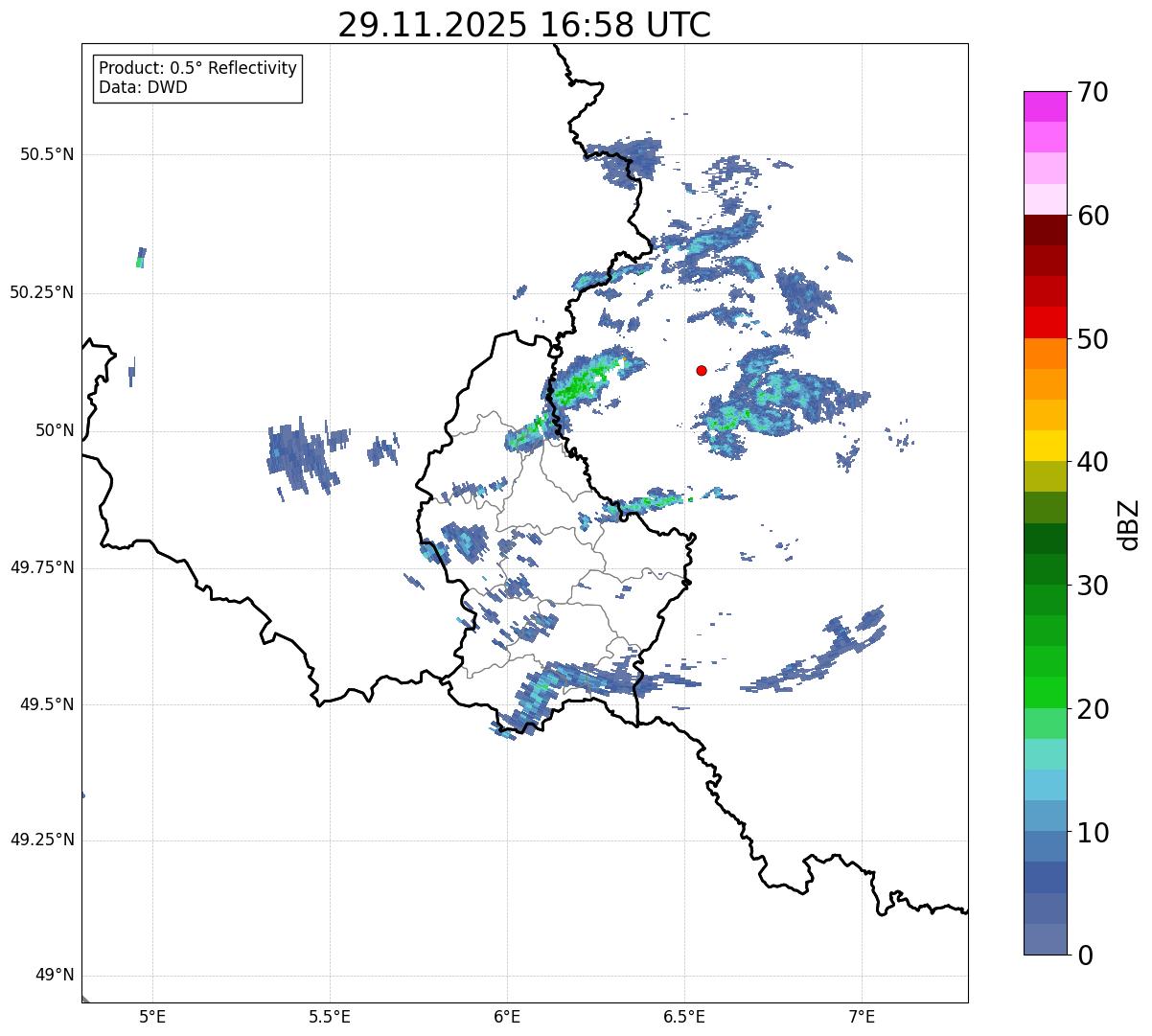Screen dimensions: 1152x1036
Task: Click the red radar location dot
Action: (x=702, y=370)
